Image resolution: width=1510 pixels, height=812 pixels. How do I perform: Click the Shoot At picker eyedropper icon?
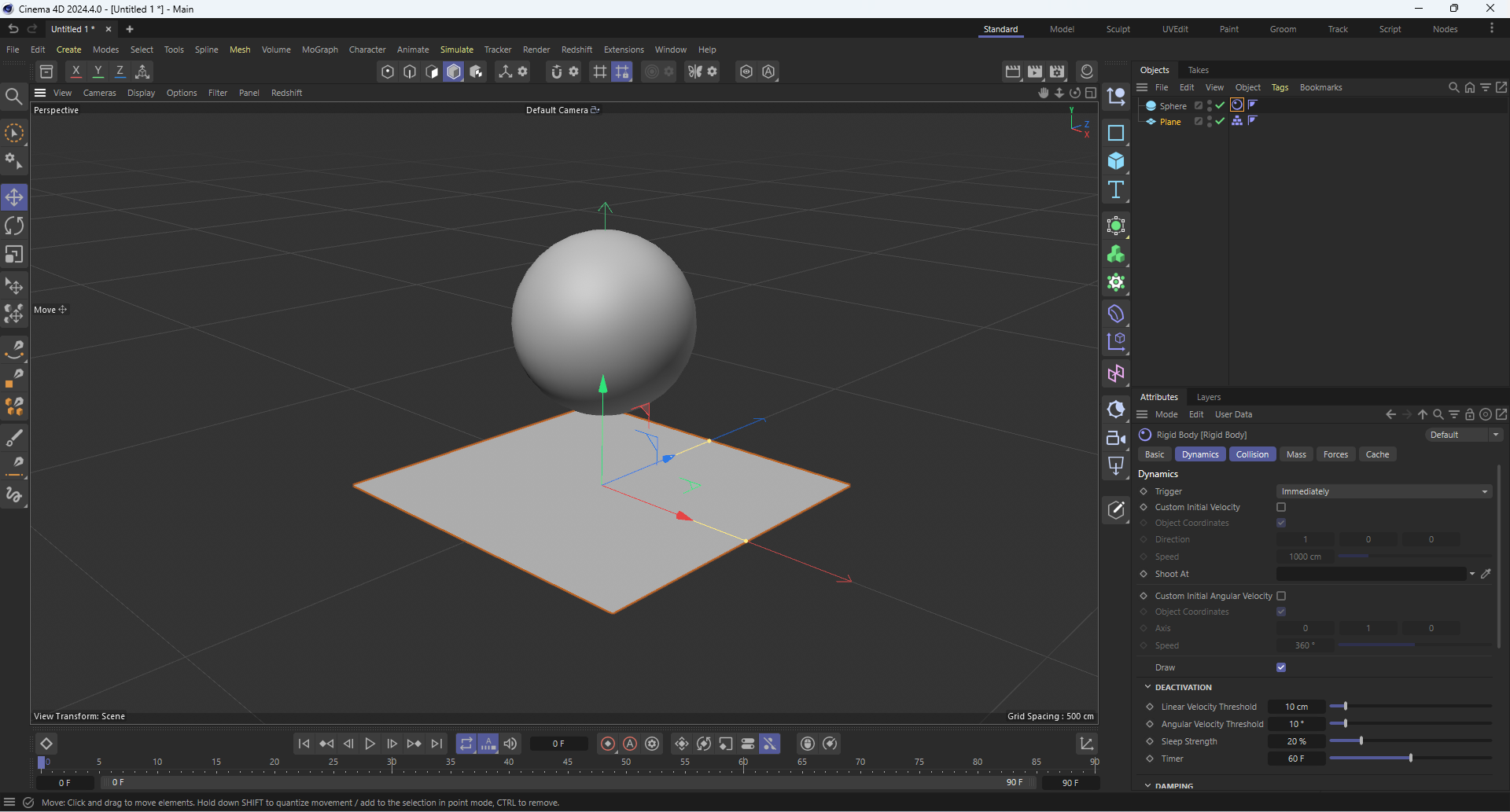(1486, 574)
